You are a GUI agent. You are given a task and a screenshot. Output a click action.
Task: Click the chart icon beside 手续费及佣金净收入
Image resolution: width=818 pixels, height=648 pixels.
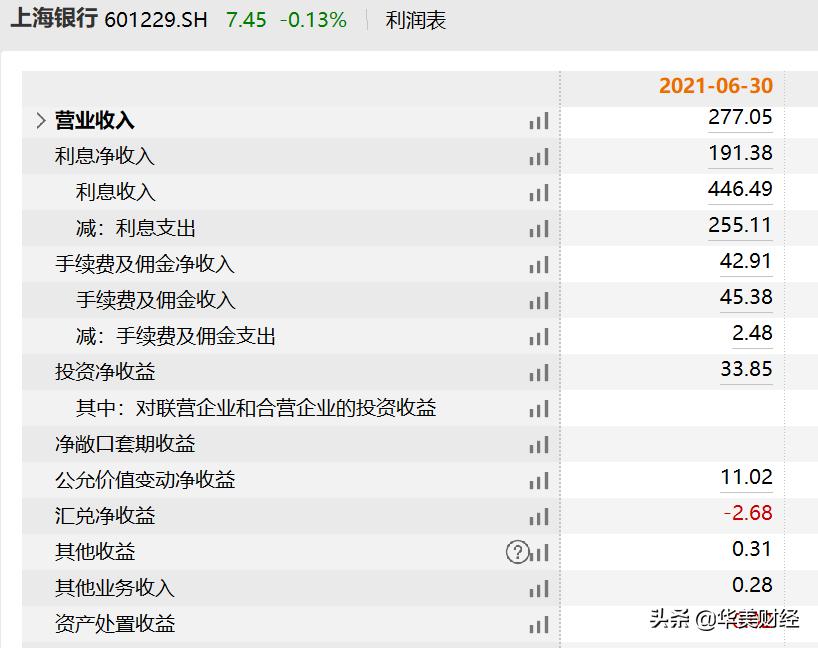[539, 264]
